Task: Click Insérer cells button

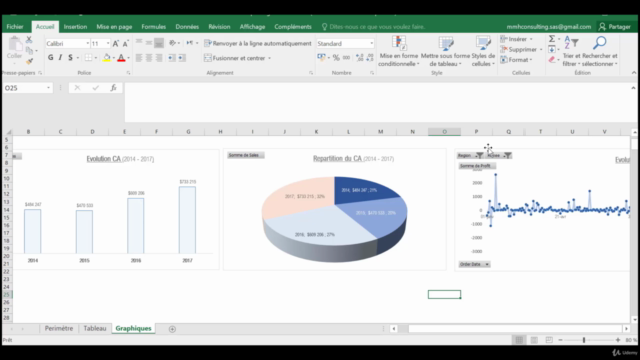Action: (517, 39)
